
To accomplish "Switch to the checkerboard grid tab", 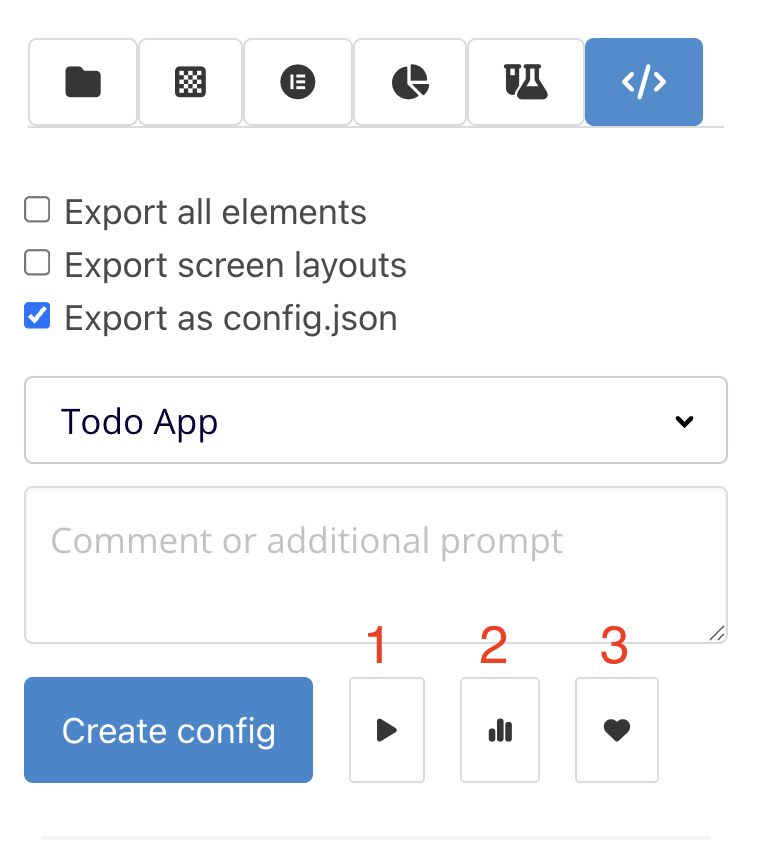I will click(x=190, y=82).
